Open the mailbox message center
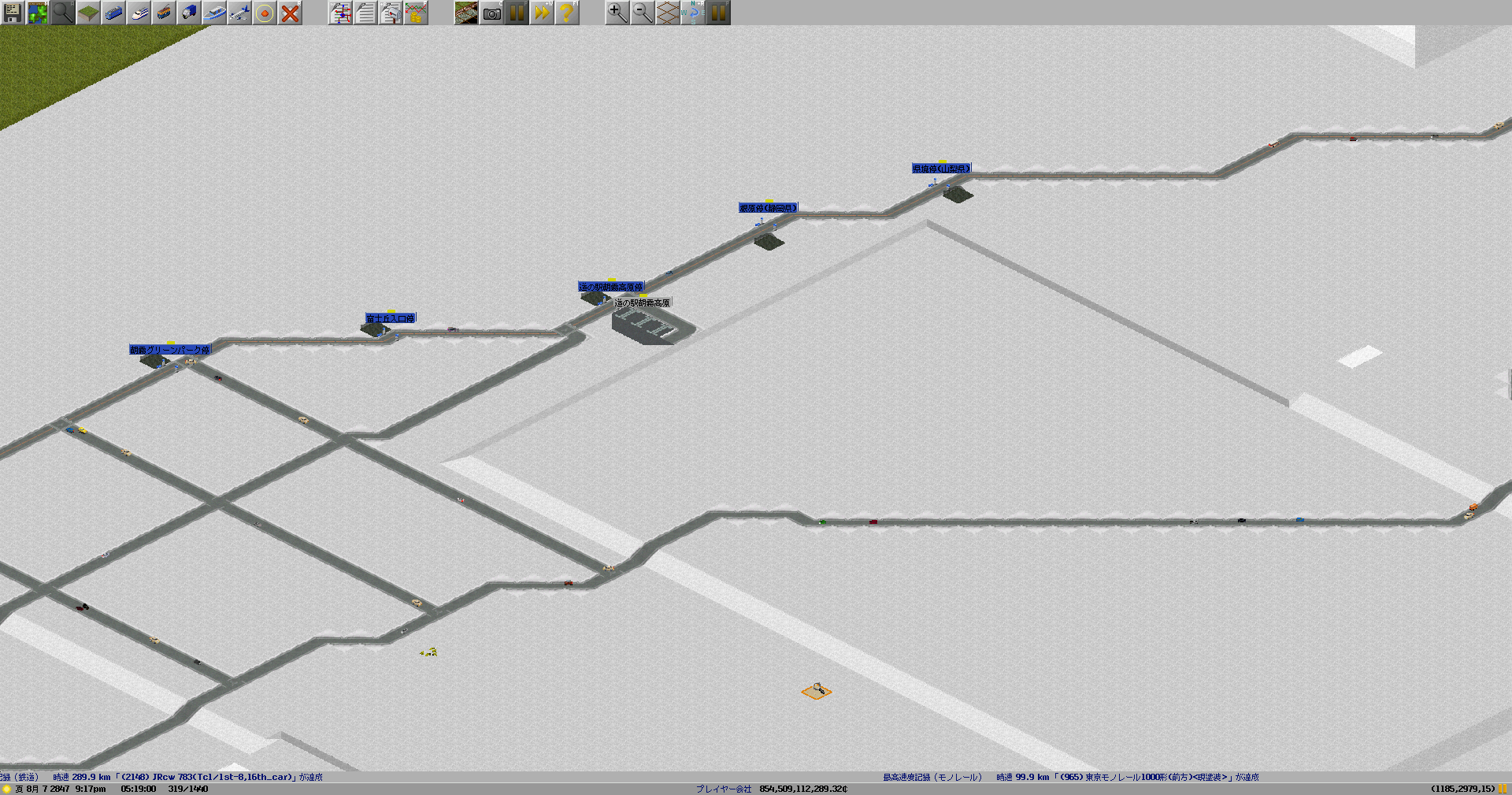Image resolution: width=1512 pixels, height=795 pixels. point(391,13)
